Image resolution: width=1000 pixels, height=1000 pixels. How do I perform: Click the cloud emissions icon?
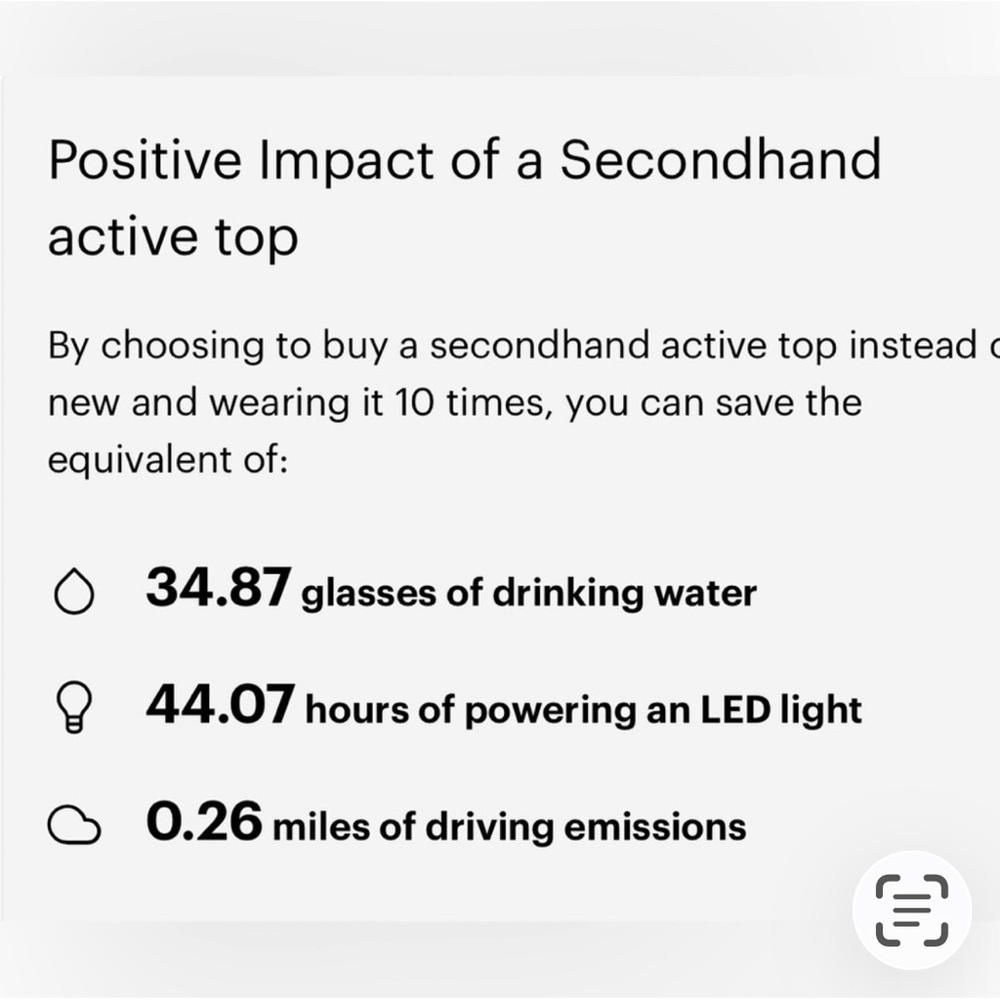tap(74, 825)
